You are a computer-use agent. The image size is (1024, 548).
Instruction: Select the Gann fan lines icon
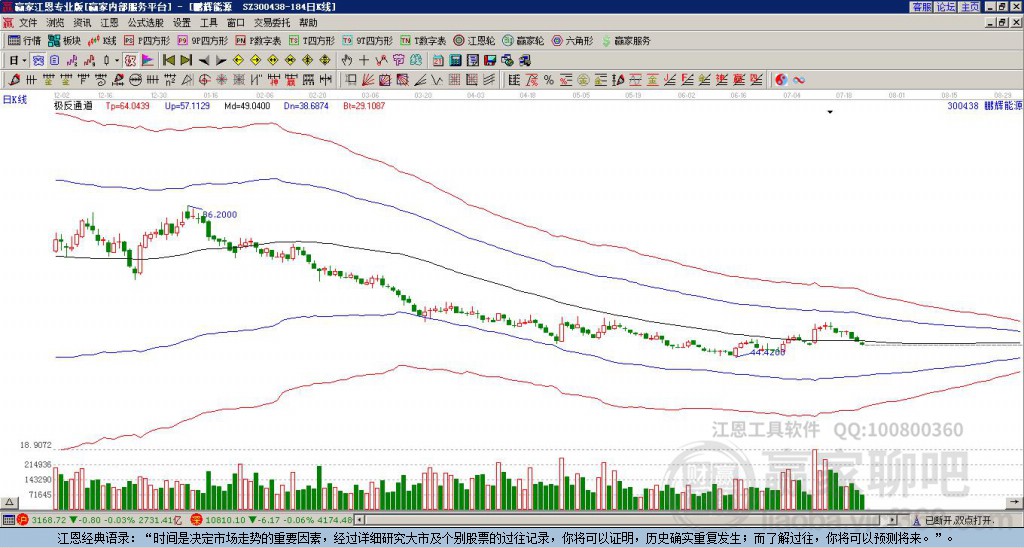coord(368,80)
